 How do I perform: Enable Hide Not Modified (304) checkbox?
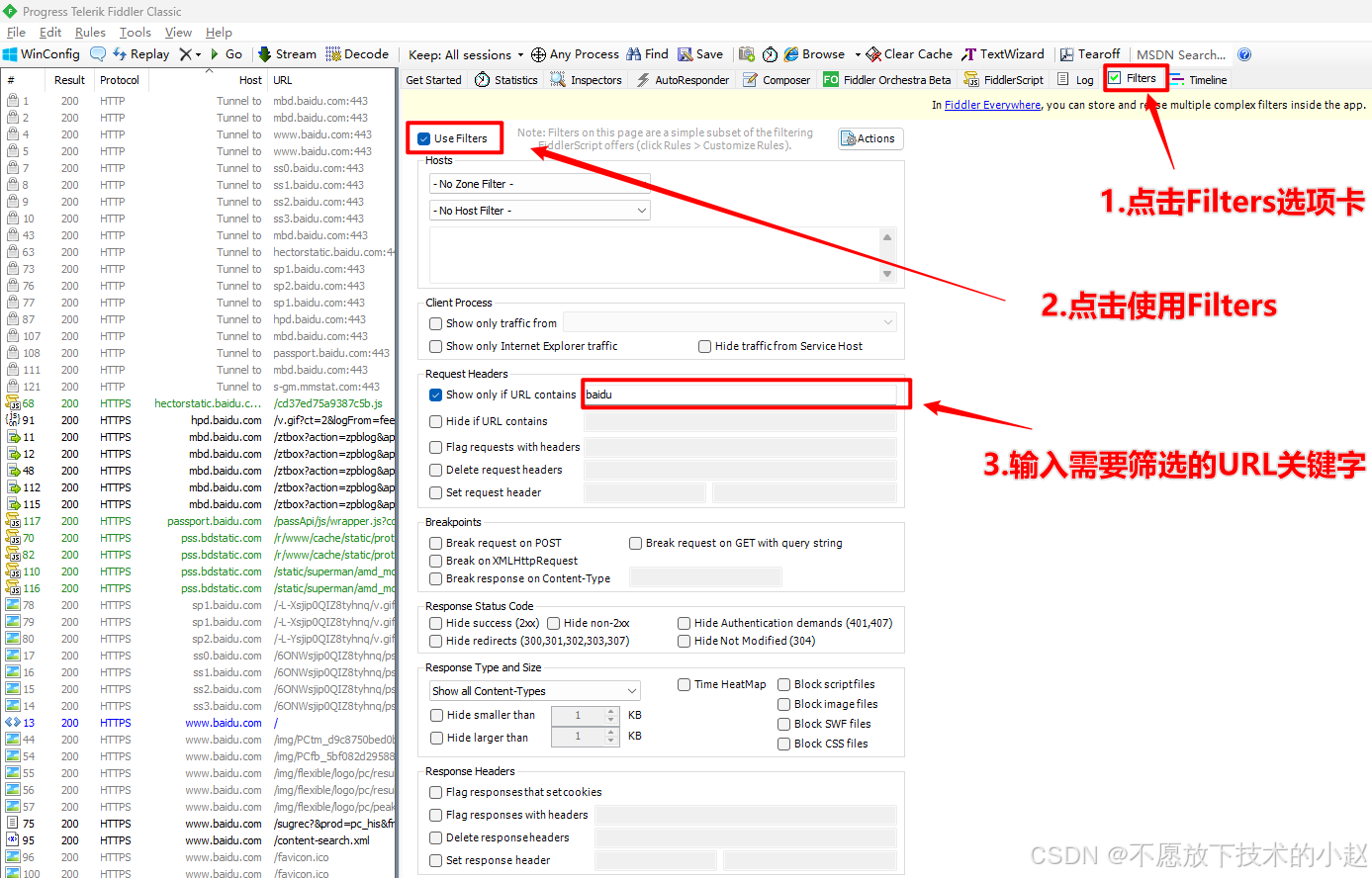pyautogui.click(x=684, y=641)
